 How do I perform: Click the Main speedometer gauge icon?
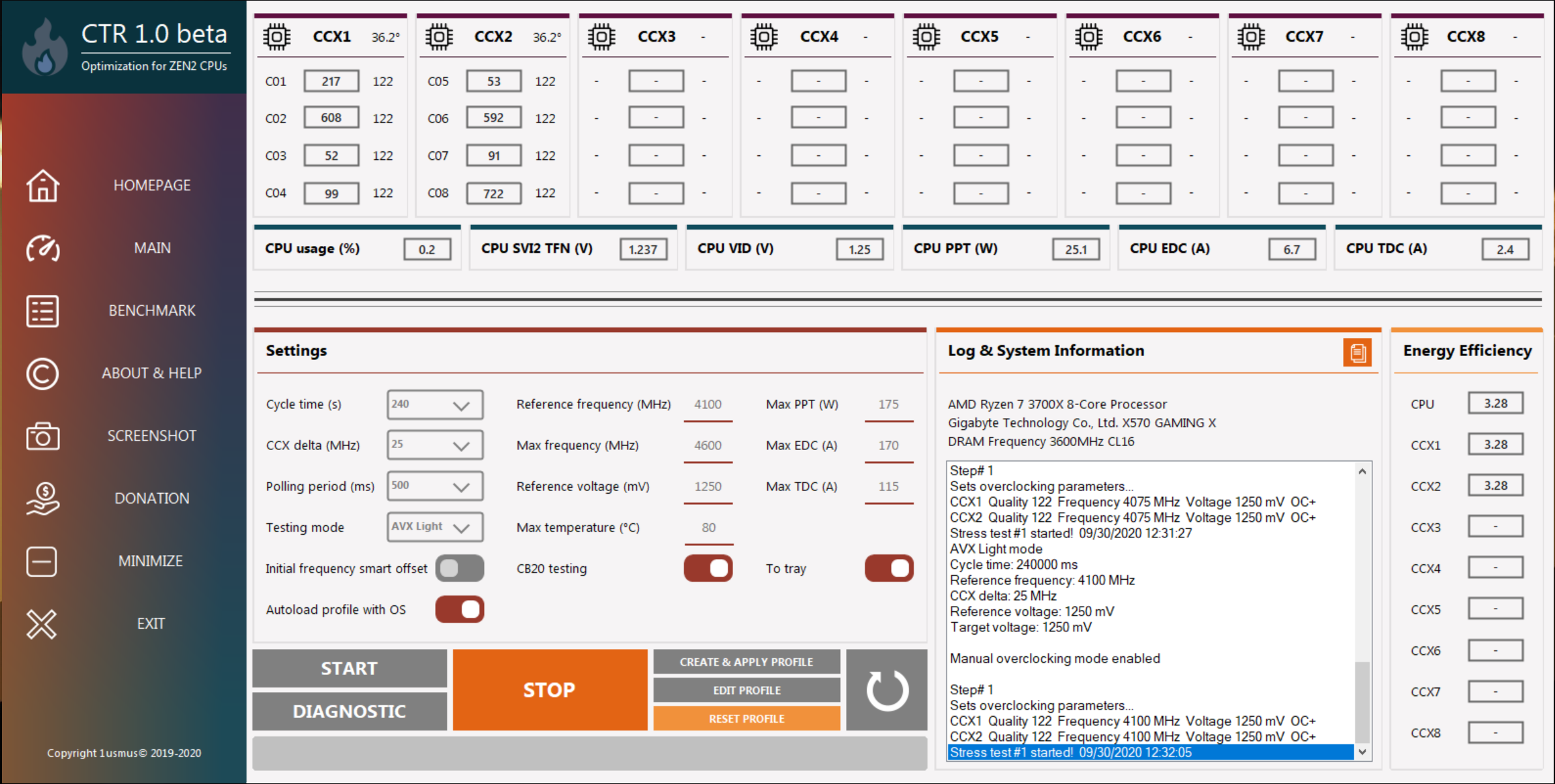coord(43,249)
